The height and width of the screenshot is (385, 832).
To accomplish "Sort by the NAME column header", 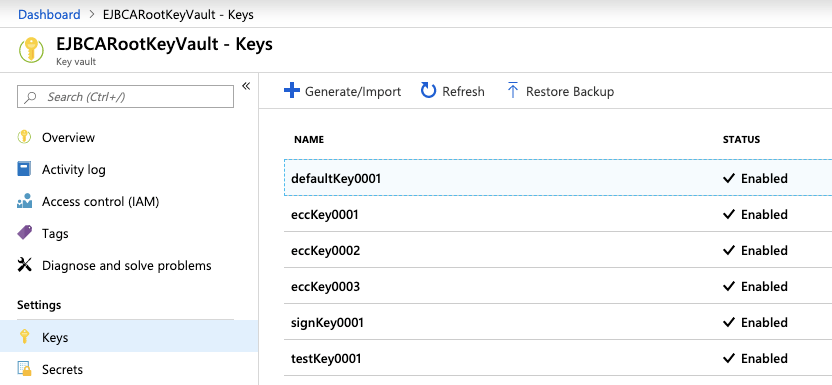I will point(309,139).
